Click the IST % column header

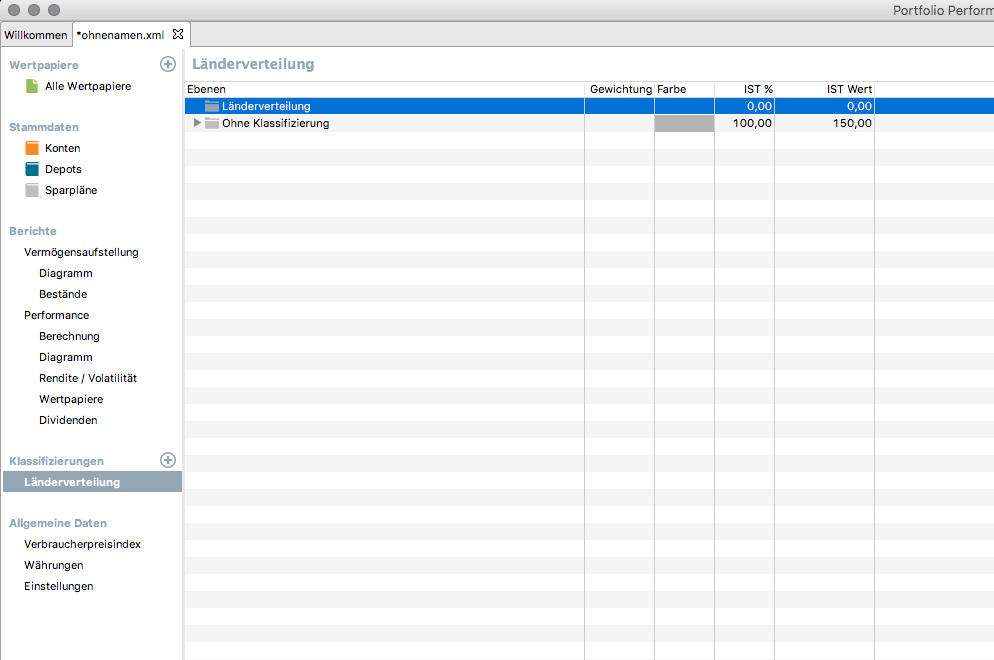(745, 89)
